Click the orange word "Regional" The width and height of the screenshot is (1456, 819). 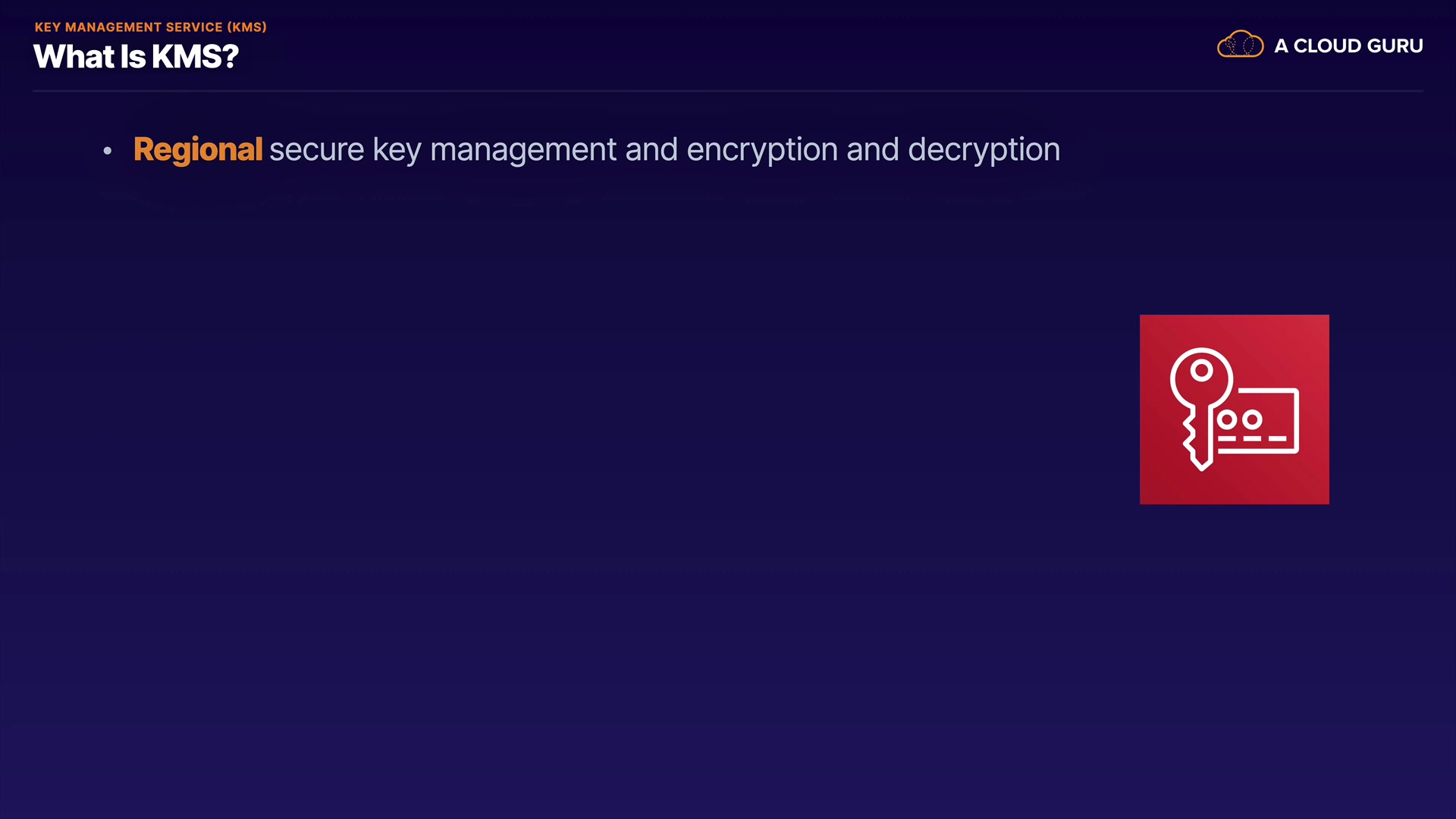[x=198, y=149]
